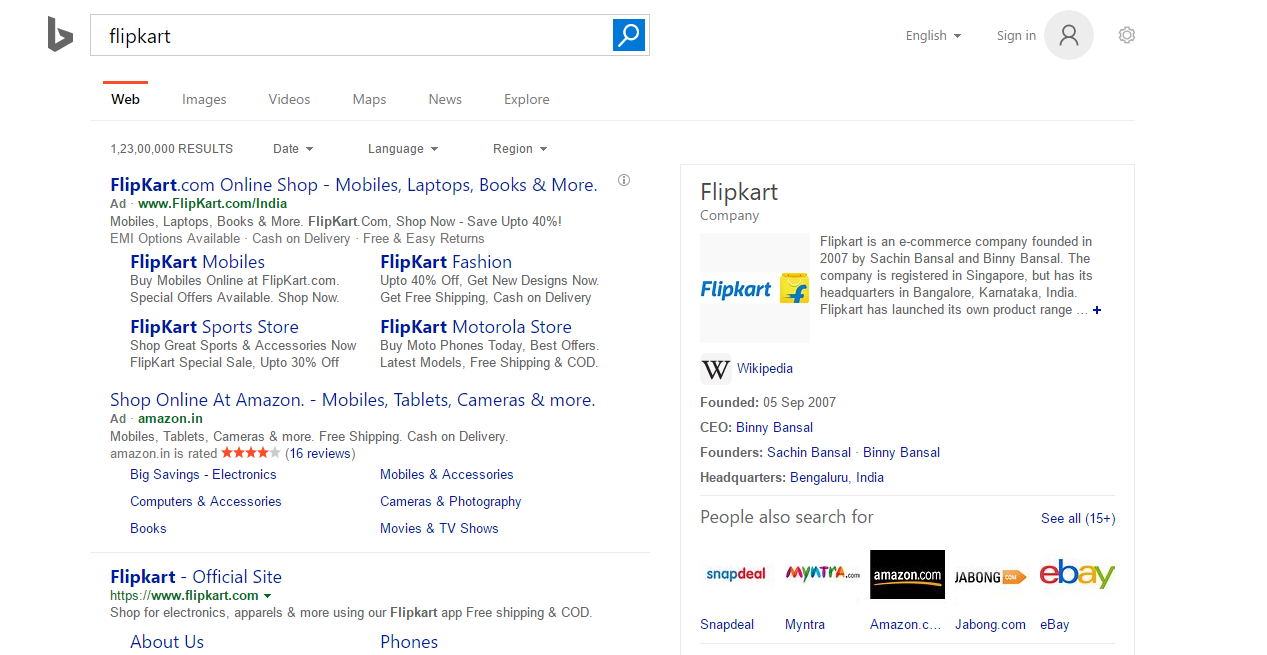Click the eBay logo thumbnail

[x=1076, y=574]
